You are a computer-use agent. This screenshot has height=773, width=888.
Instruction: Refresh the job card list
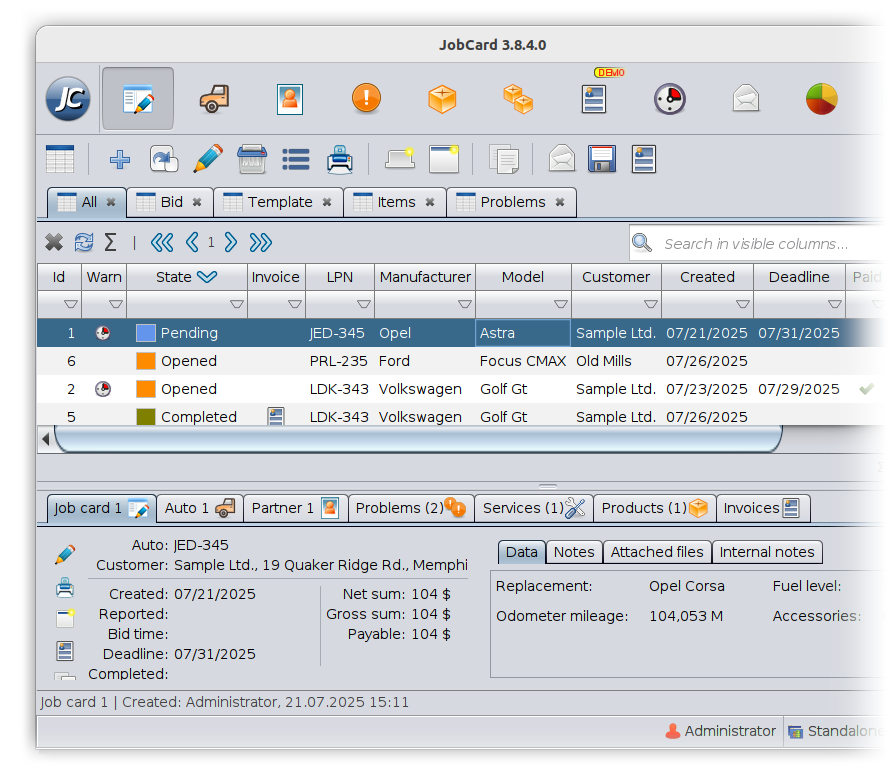pyautogui.click(x=84, y=242)
